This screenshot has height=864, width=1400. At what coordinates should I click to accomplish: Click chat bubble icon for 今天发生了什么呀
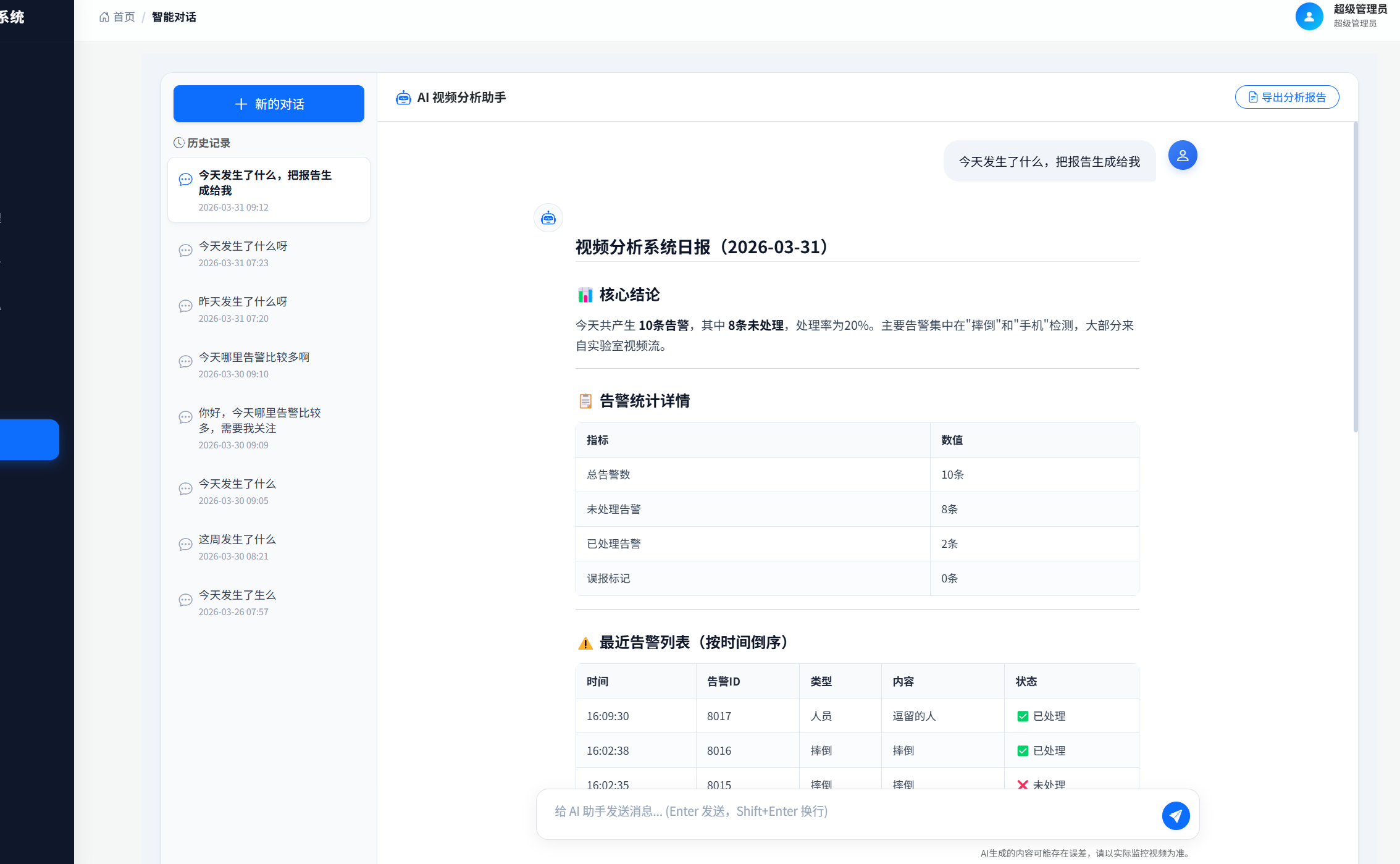pos(185,251)
